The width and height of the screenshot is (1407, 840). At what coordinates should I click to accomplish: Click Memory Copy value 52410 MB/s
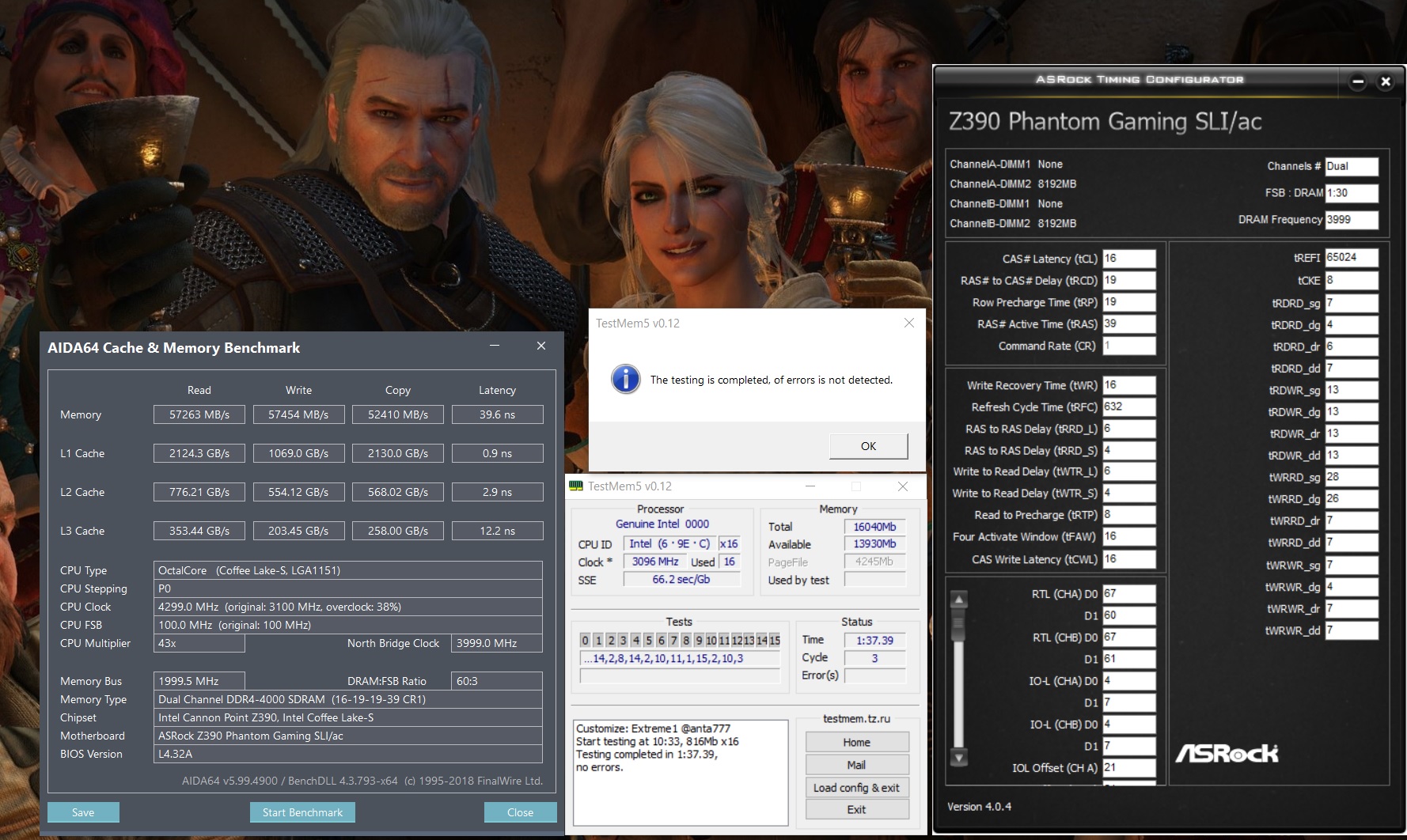coord(398,414)
